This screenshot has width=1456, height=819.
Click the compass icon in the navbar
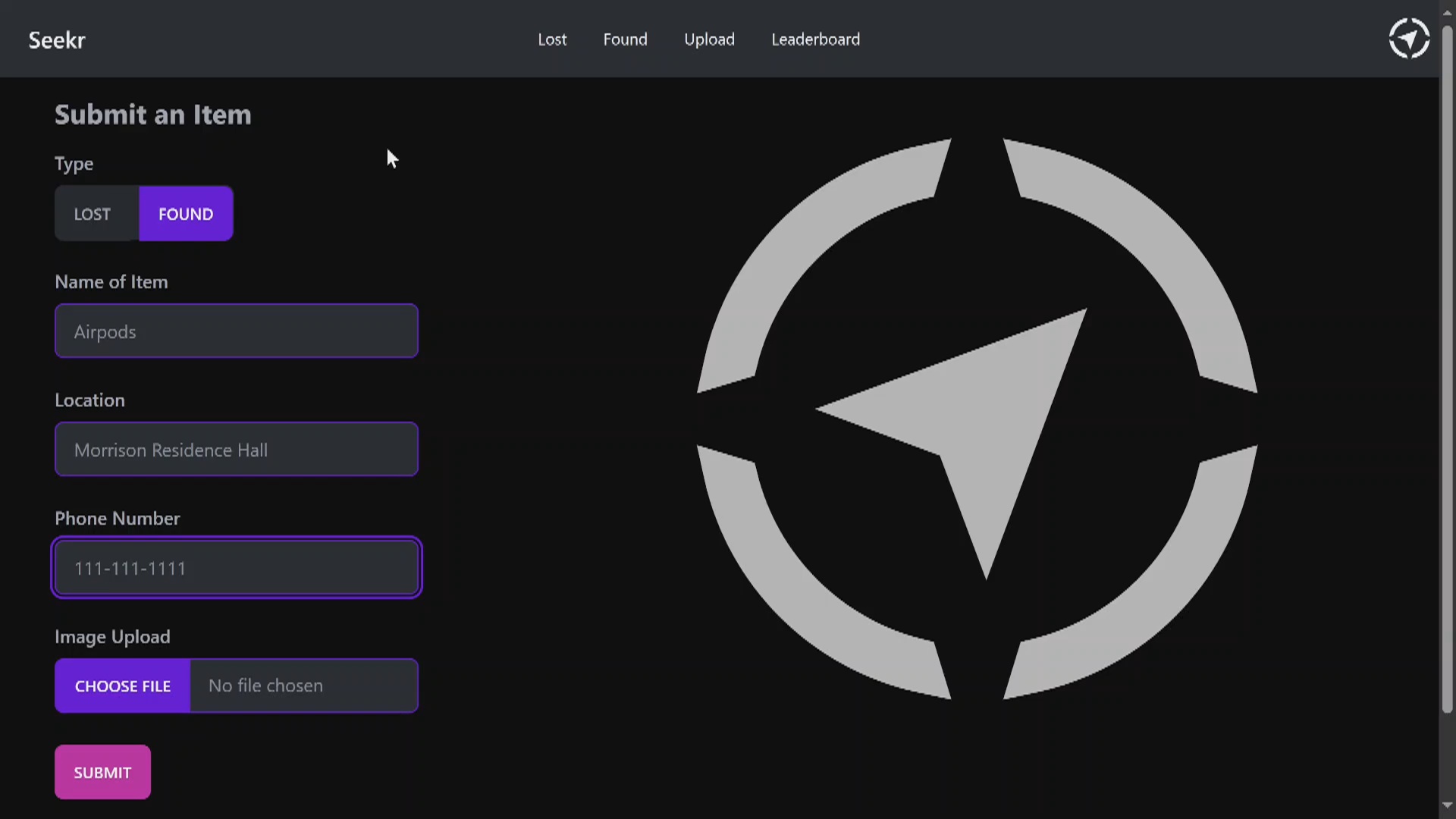tap(1408, 39)
